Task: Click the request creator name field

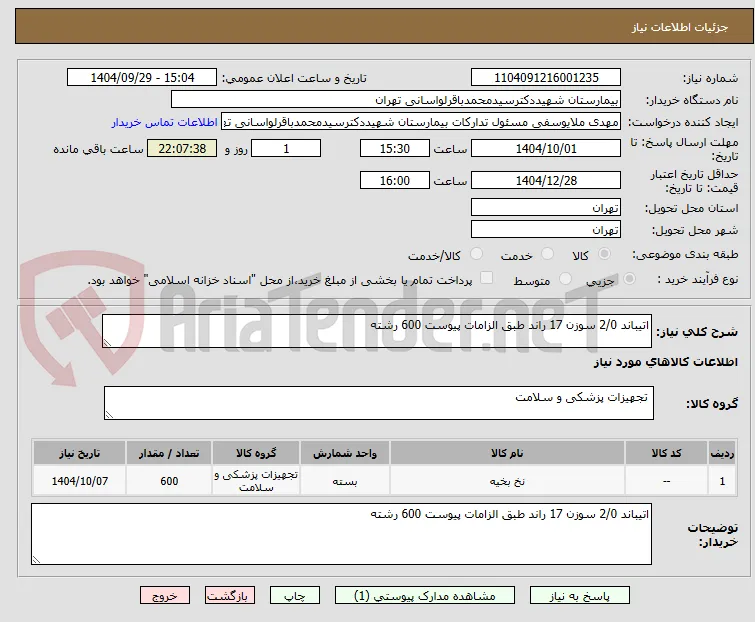Action: click(x=421, y=122)
